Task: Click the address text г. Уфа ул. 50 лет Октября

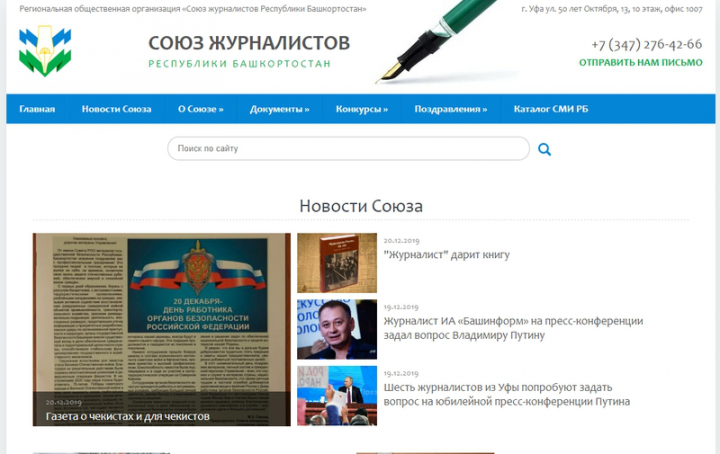Action: [x=612, y=9]
